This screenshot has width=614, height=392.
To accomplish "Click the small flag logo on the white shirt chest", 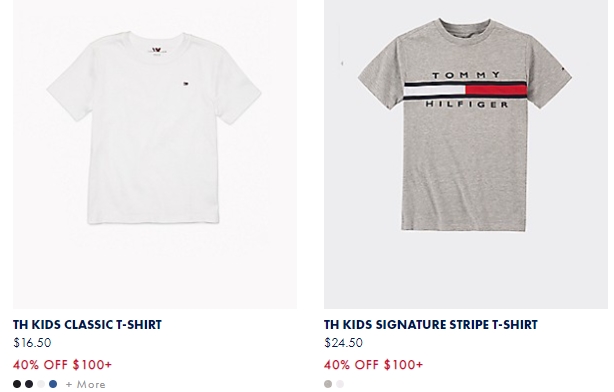I will (185, 83).
